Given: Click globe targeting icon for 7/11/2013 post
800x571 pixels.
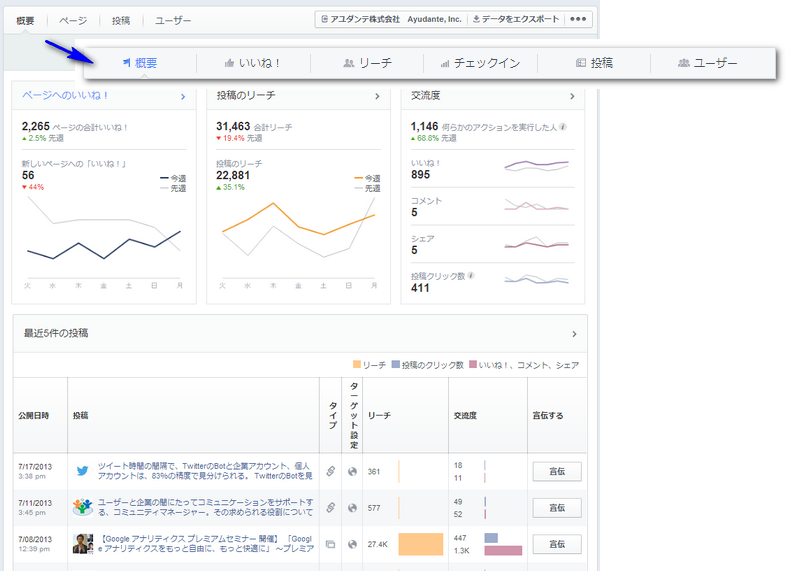Looking at the screenshot, I should pyautogui.click(x=352, y=508).
